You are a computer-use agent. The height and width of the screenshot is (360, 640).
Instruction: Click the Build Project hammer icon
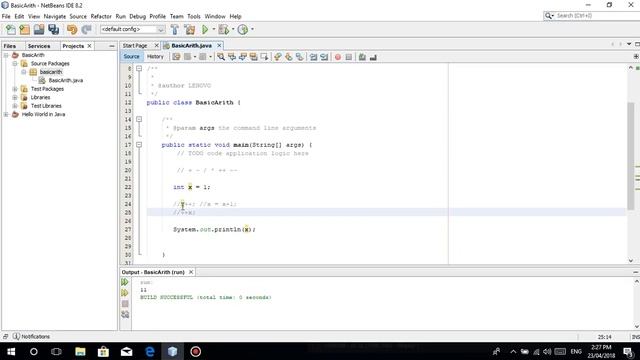[x=175, y=29]
